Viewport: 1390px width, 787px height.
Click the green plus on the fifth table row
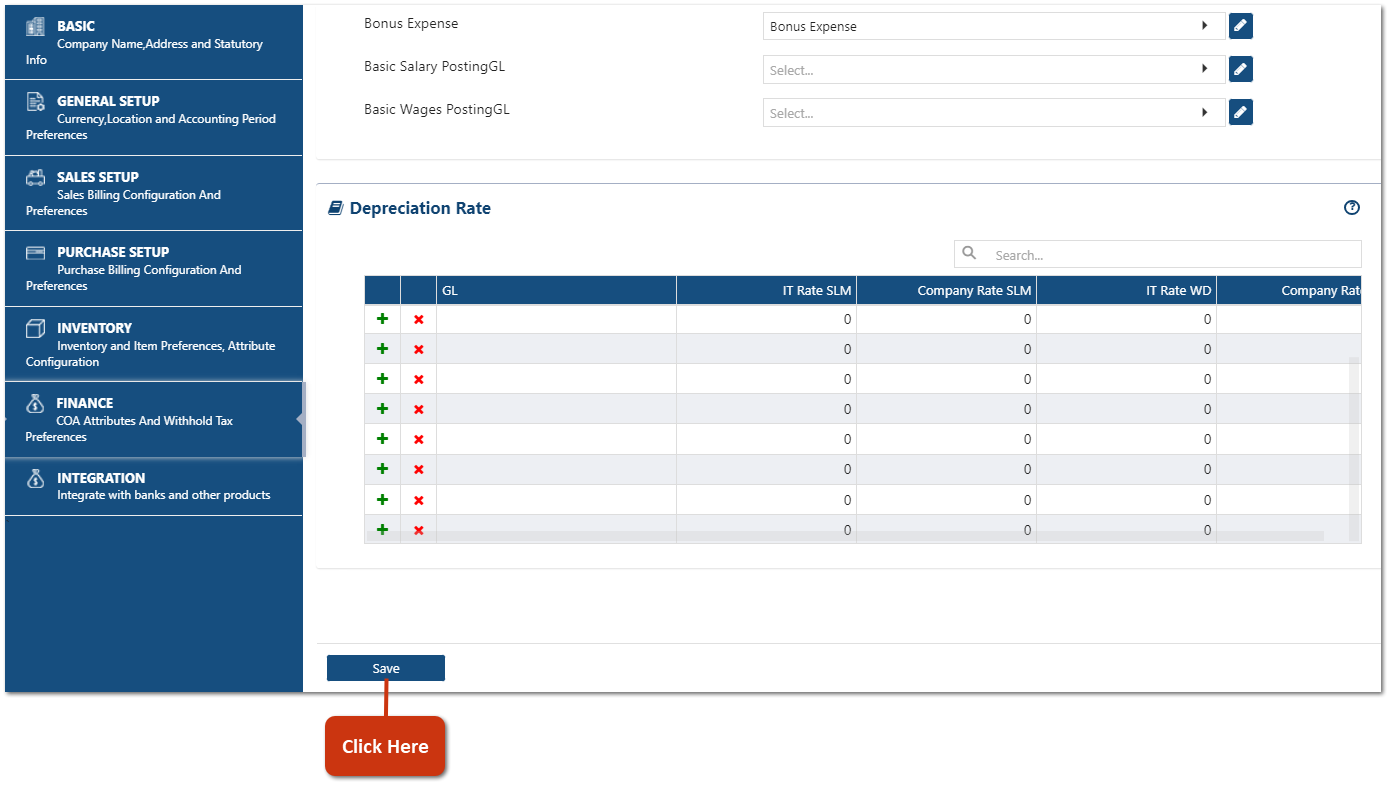pyautogui.click(x=382, y=439)
